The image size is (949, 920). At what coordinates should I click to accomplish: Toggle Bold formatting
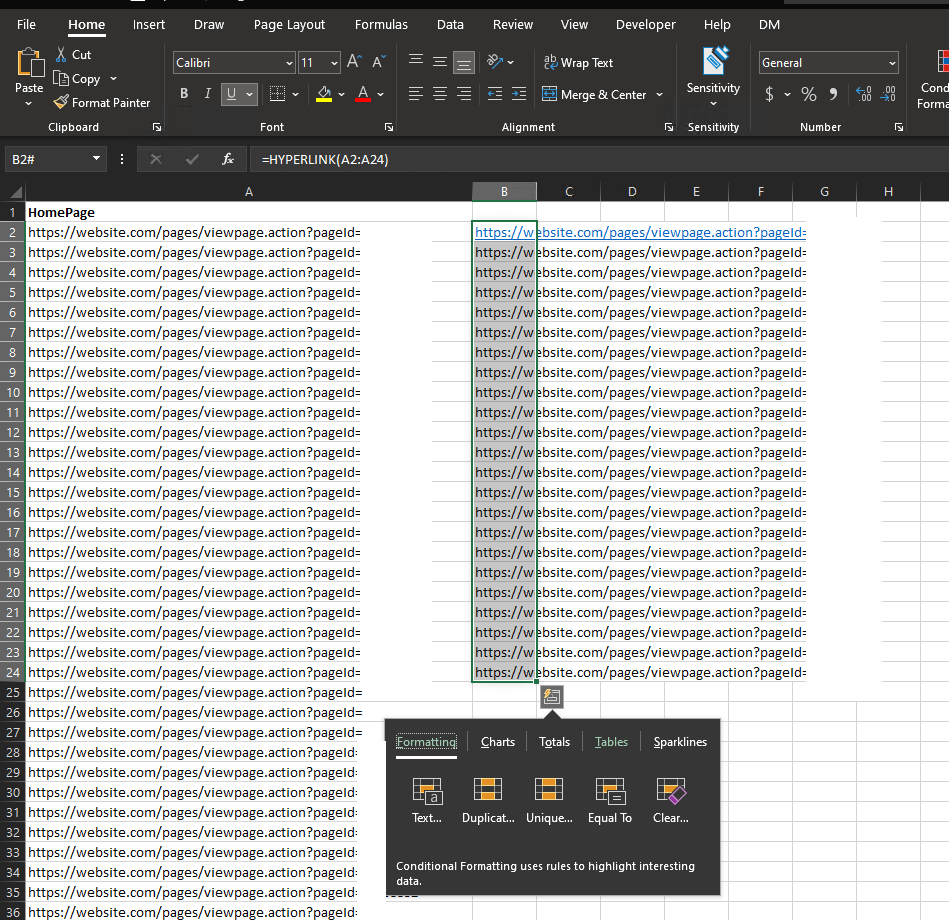coord(184,94)
